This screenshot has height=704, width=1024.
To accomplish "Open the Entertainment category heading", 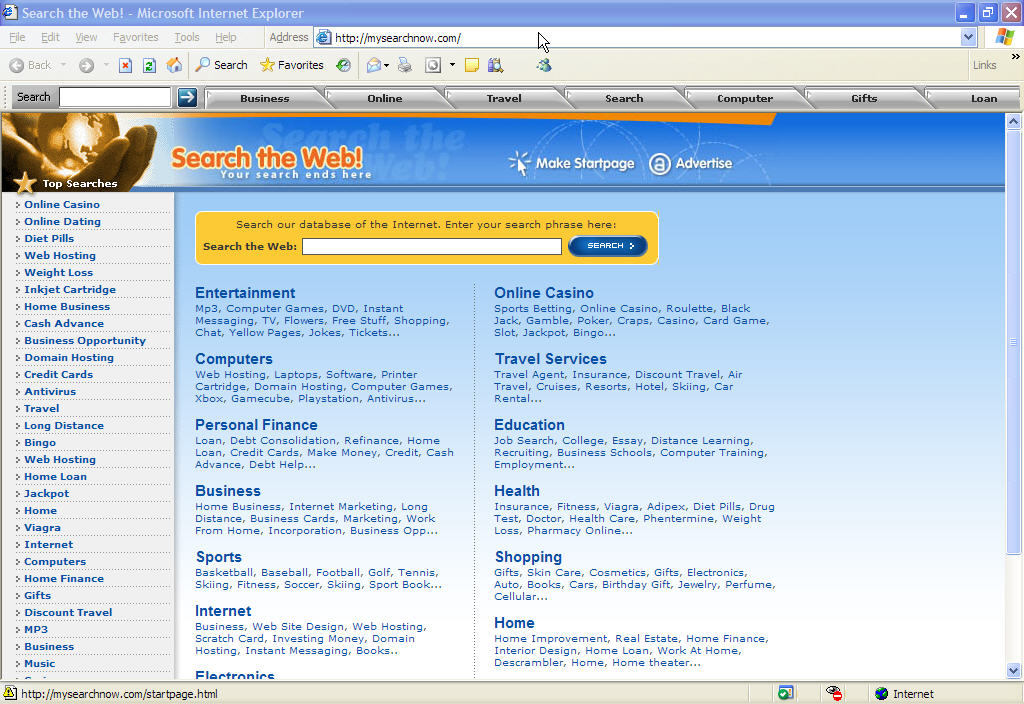I will pyautogui.click(x=245, y=293).
